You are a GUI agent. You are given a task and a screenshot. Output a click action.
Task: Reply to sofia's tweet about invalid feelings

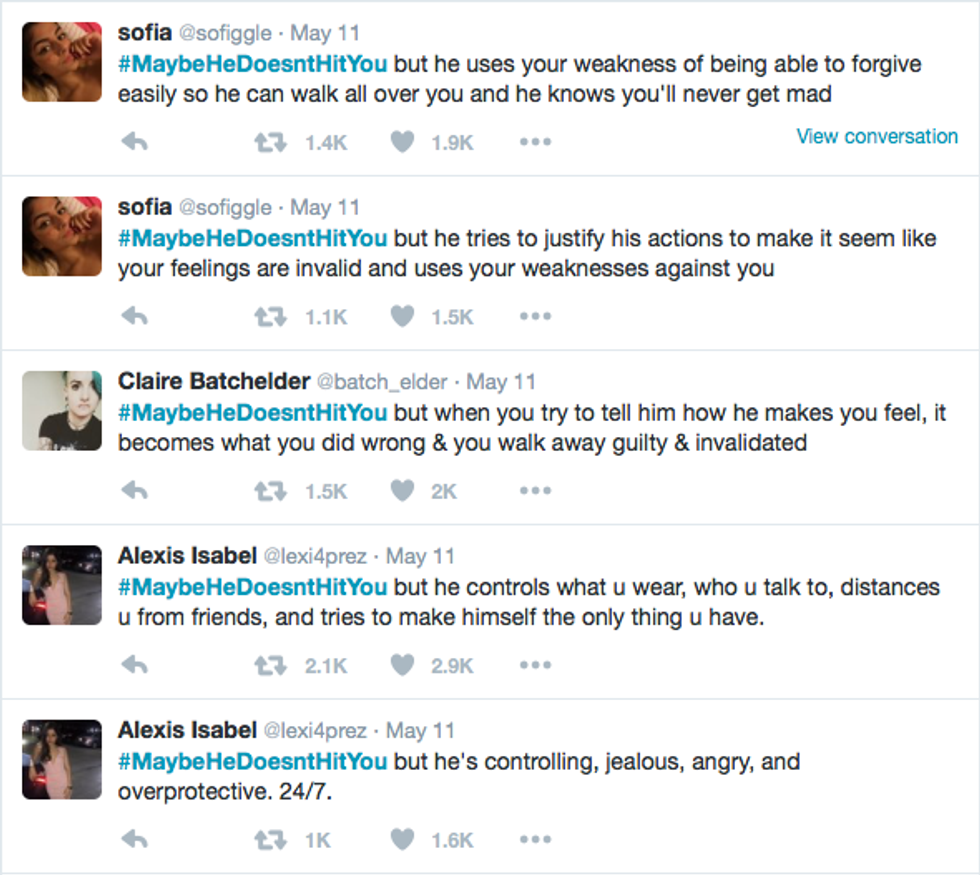pyautogui.click(x=134, y=317)
